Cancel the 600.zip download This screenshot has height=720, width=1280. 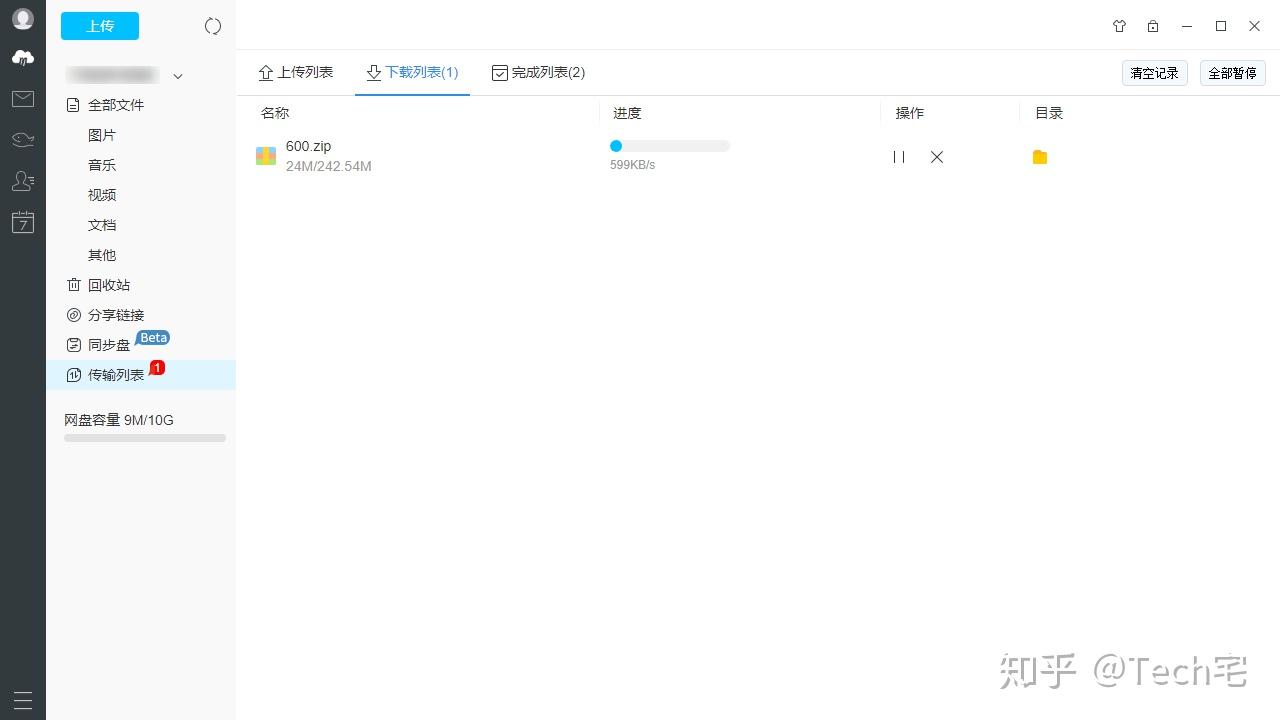(x=937, y=157)
